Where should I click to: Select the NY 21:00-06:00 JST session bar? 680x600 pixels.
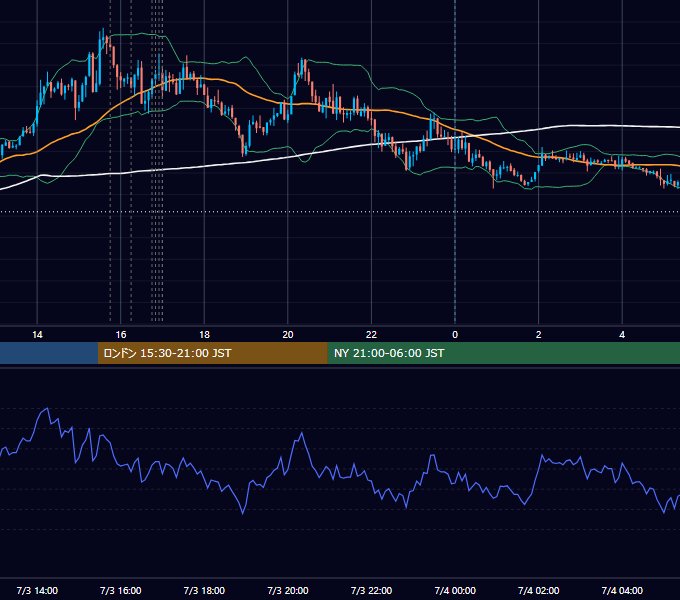click(x=503, y=353)
